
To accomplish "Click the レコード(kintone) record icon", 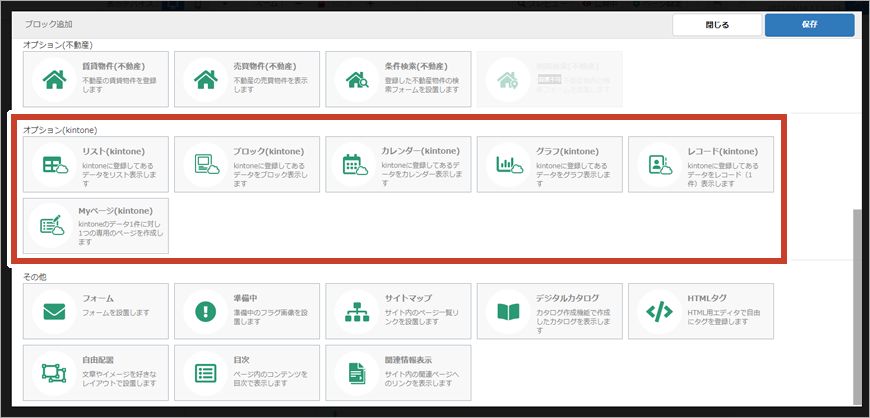I will [659, 165].
